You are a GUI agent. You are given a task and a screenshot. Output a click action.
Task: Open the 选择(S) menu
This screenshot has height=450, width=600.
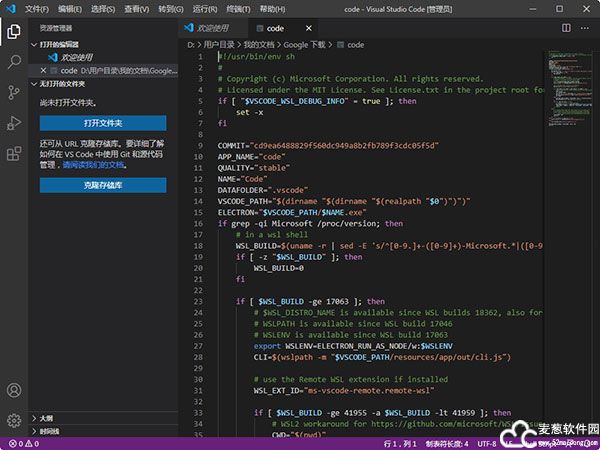click(103, 9)
